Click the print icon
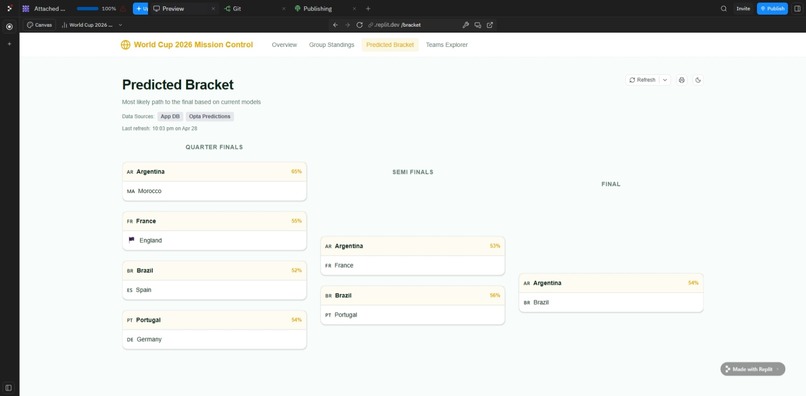 [682, 80]
